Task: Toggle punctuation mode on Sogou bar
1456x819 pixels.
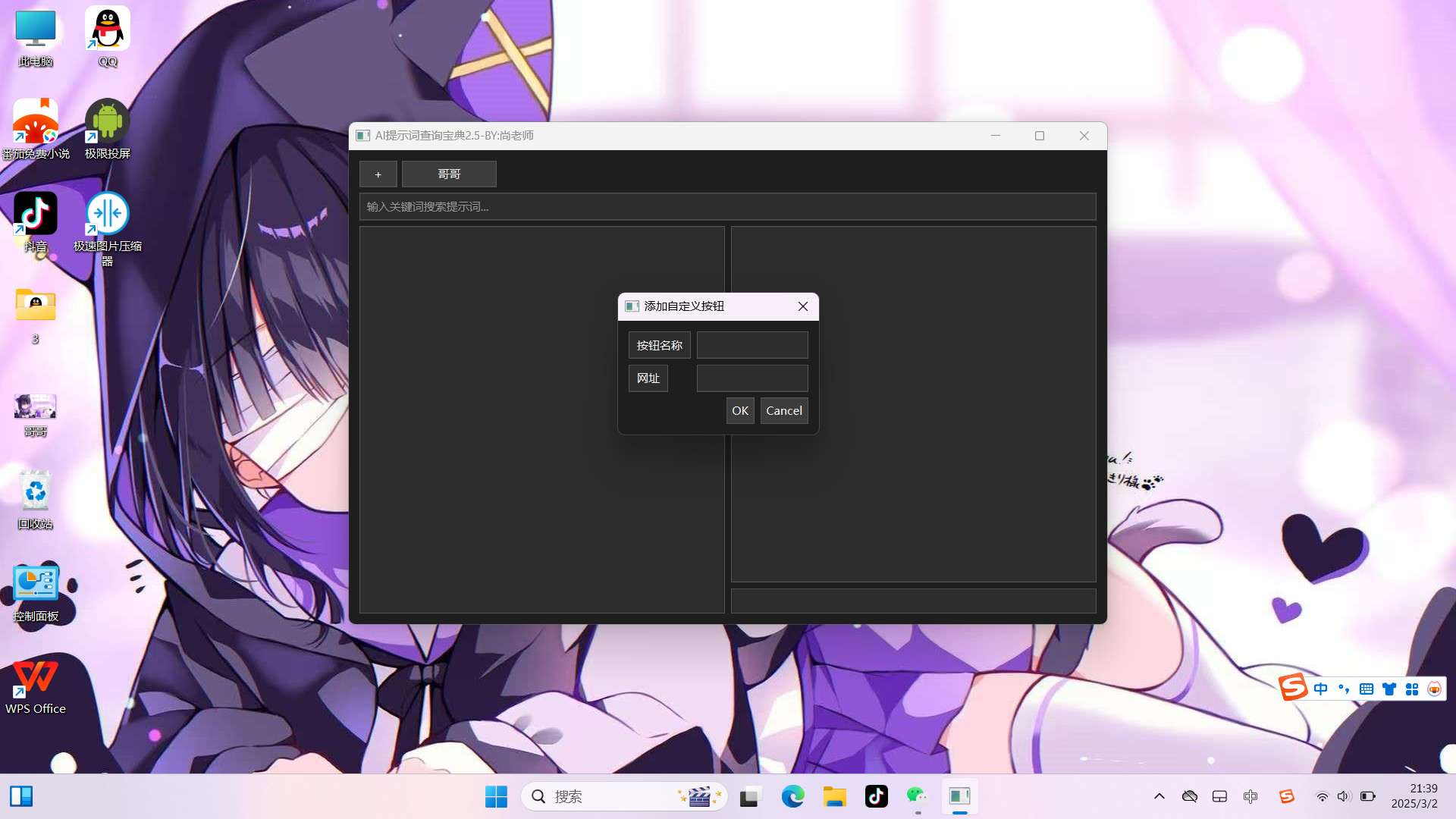Action: click(x=1344, y=689)
